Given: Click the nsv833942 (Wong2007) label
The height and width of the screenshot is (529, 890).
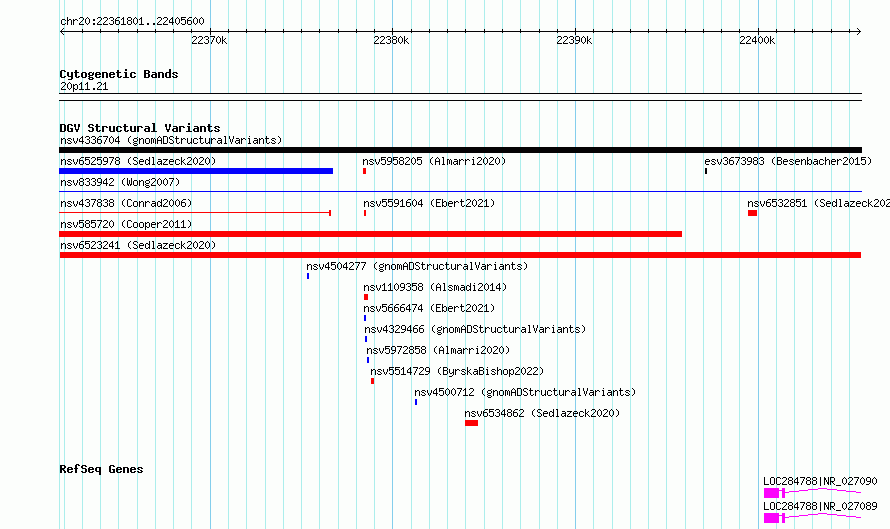Looking at the screenshot, I should click(x=120, y=182).
